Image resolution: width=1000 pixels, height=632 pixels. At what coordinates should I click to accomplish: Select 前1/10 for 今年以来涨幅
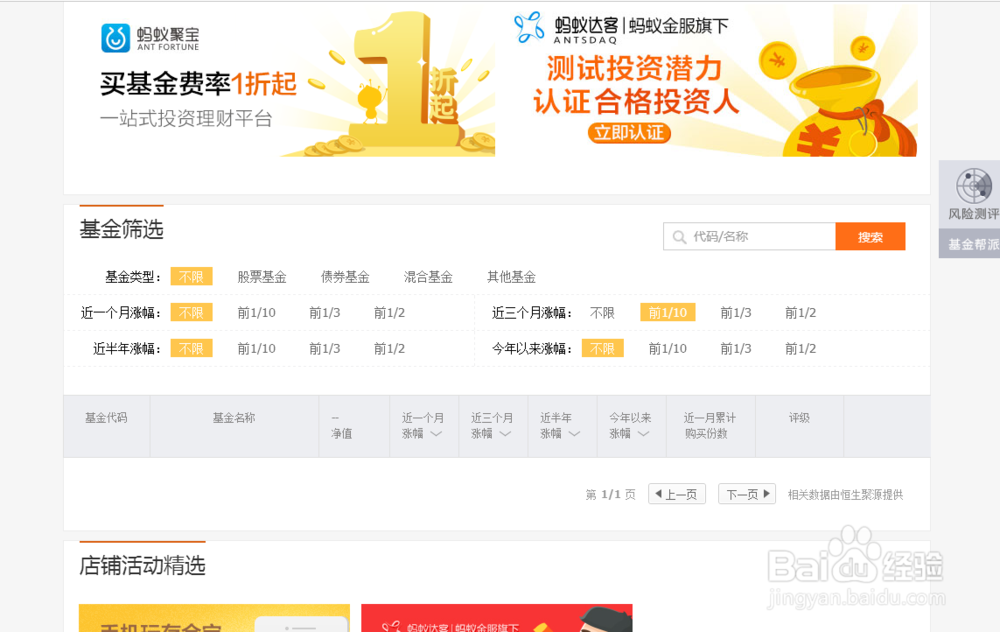click(668, 349)
